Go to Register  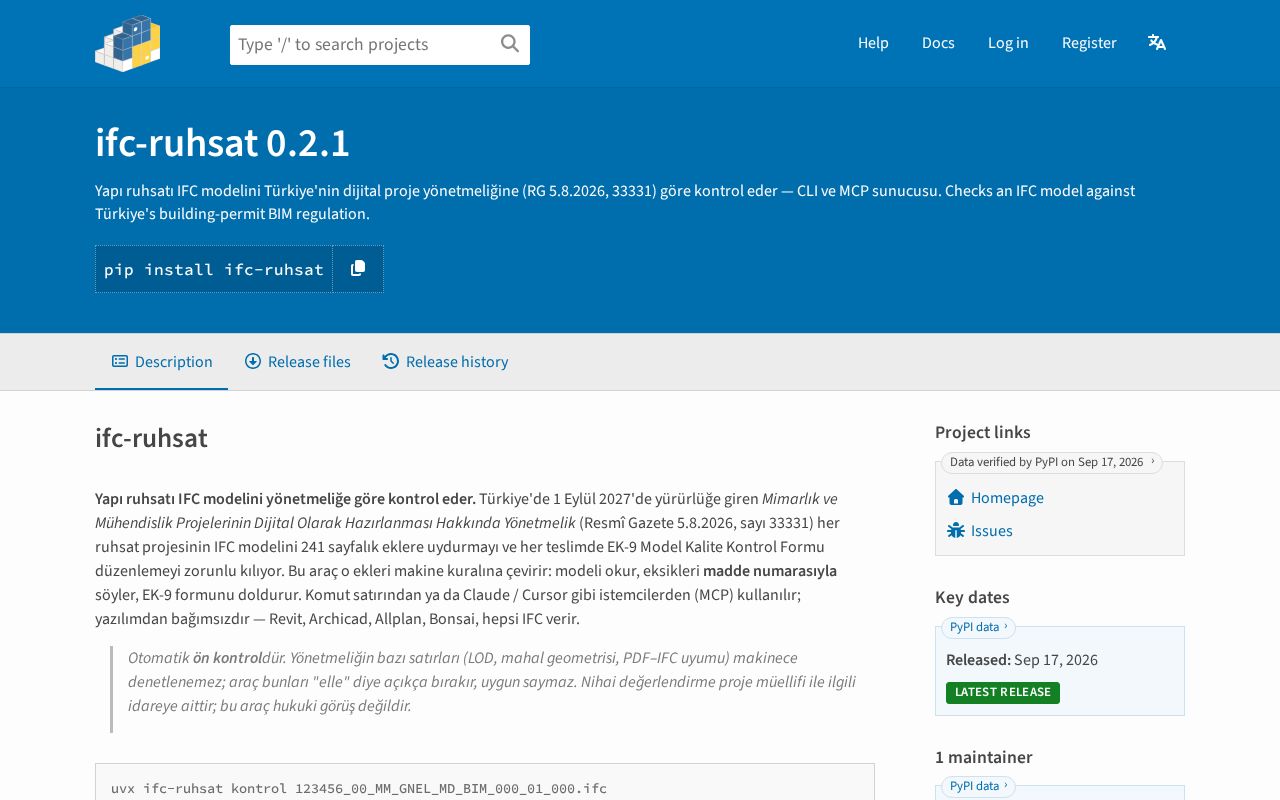click(1089, 42)
